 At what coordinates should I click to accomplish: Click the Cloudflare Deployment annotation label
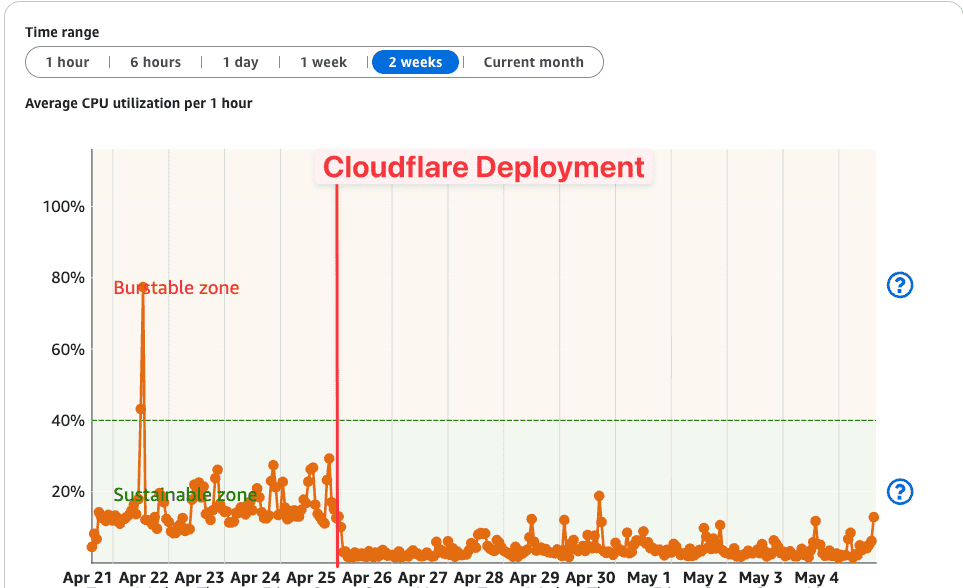click(483, 167)
